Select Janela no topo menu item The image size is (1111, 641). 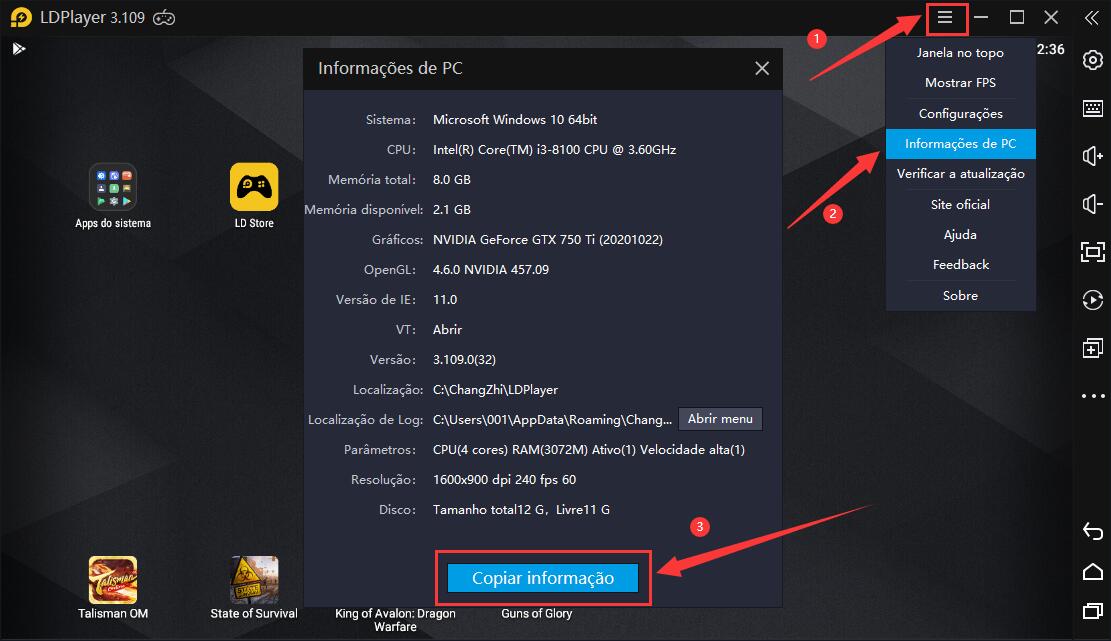click(960, 52)
